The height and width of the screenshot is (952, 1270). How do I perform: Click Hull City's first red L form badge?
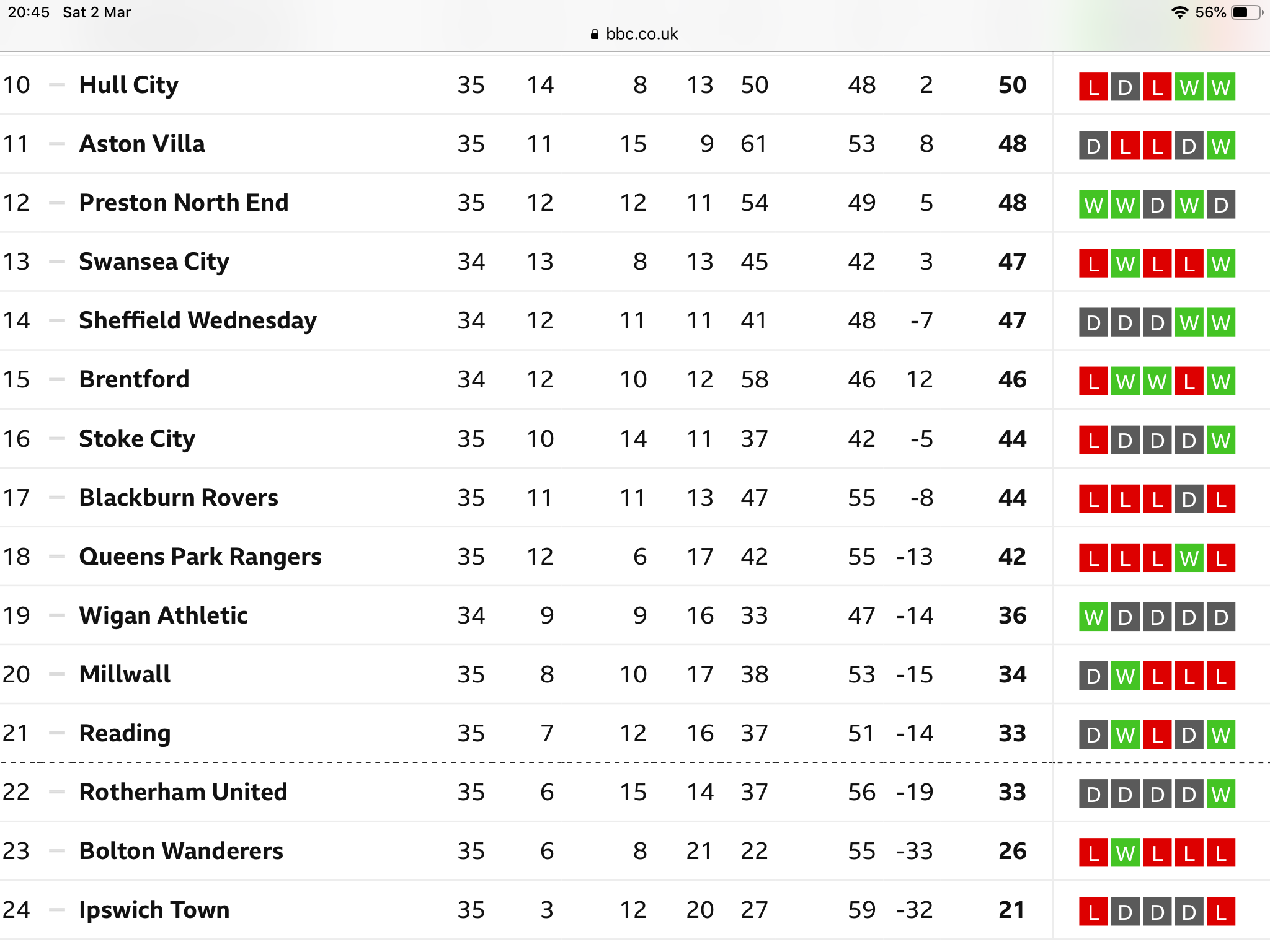click(x=1093, y=87)
